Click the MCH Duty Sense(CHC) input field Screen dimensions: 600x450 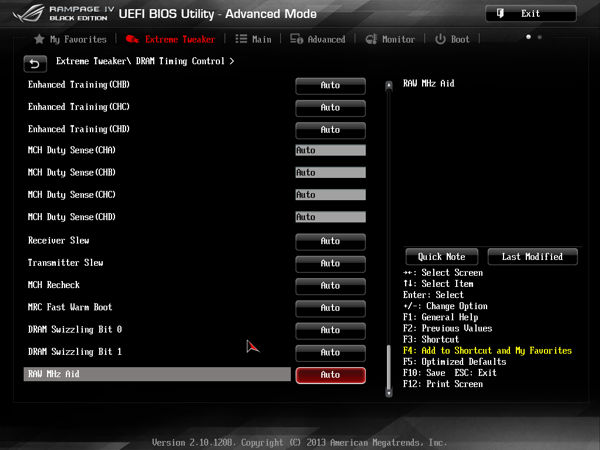pyautogui.click(x=330, y=195)
